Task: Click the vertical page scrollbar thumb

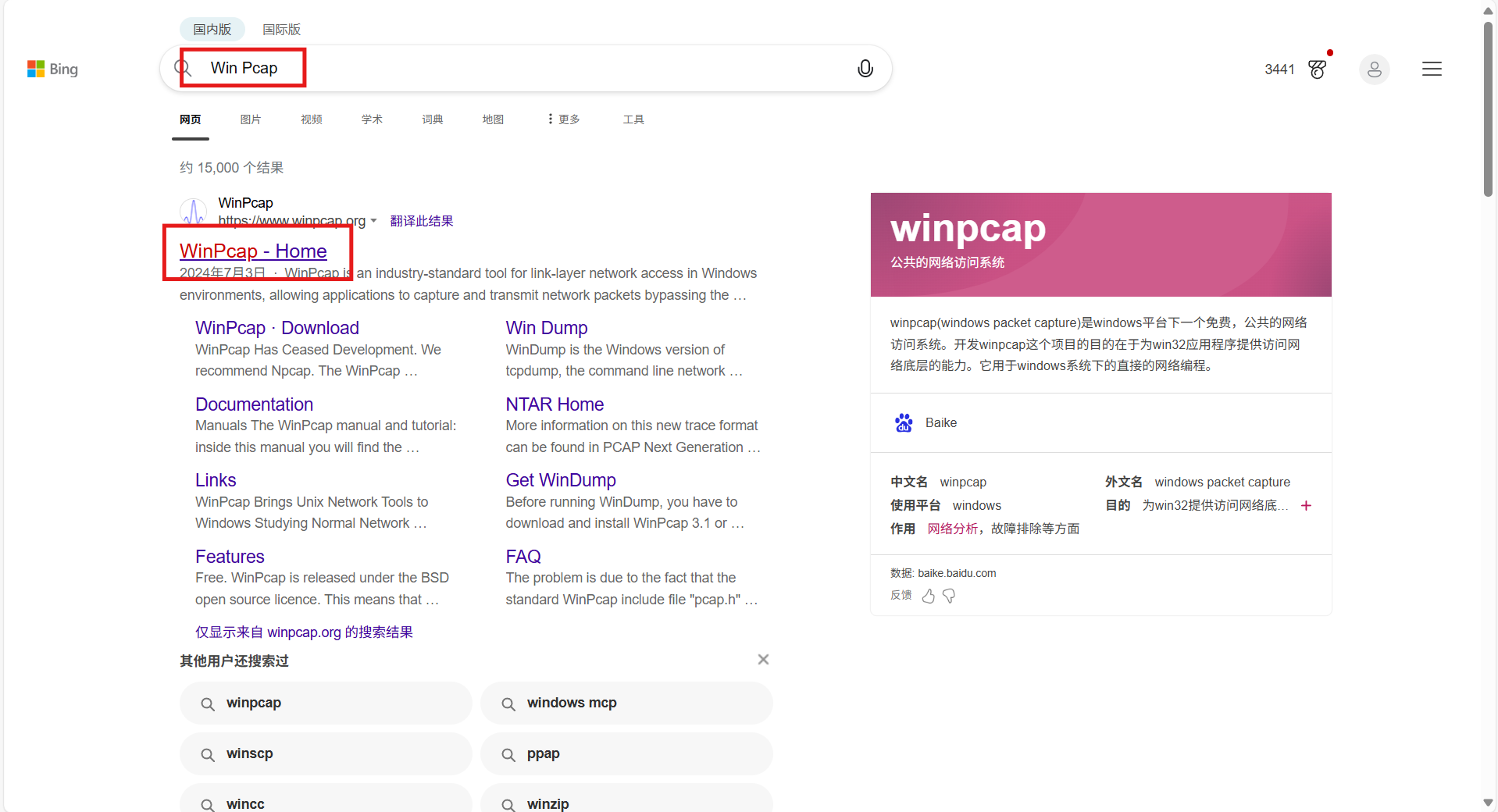Action: pyautogui.click(x=1488, y=109)
